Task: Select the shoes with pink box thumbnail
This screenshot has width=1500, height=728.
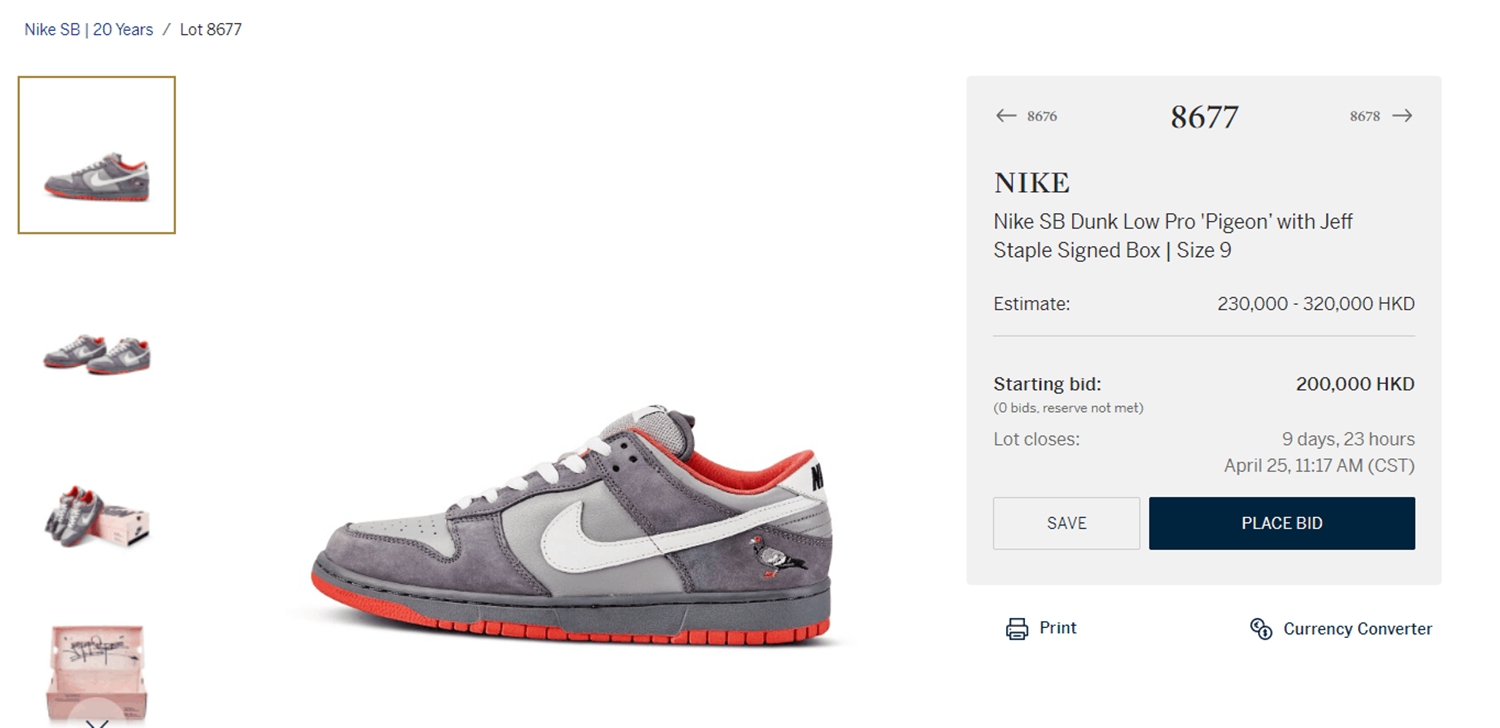Action: 97,517
